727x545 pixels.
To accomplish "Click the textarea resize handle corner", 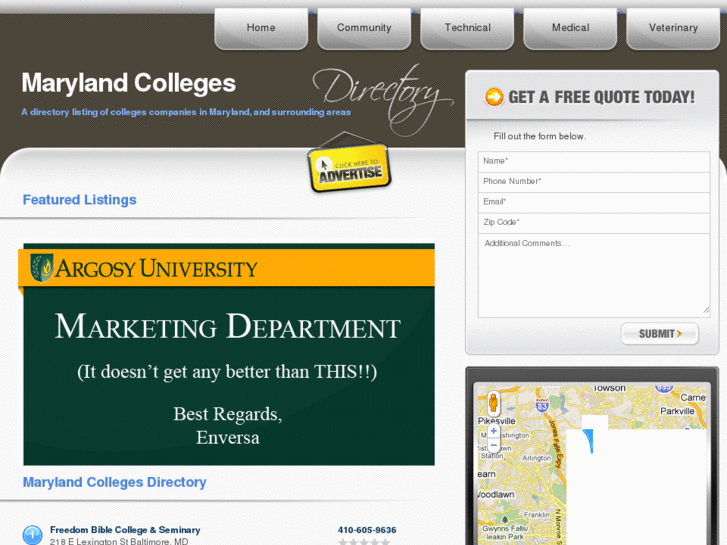I will click(706, 310).
